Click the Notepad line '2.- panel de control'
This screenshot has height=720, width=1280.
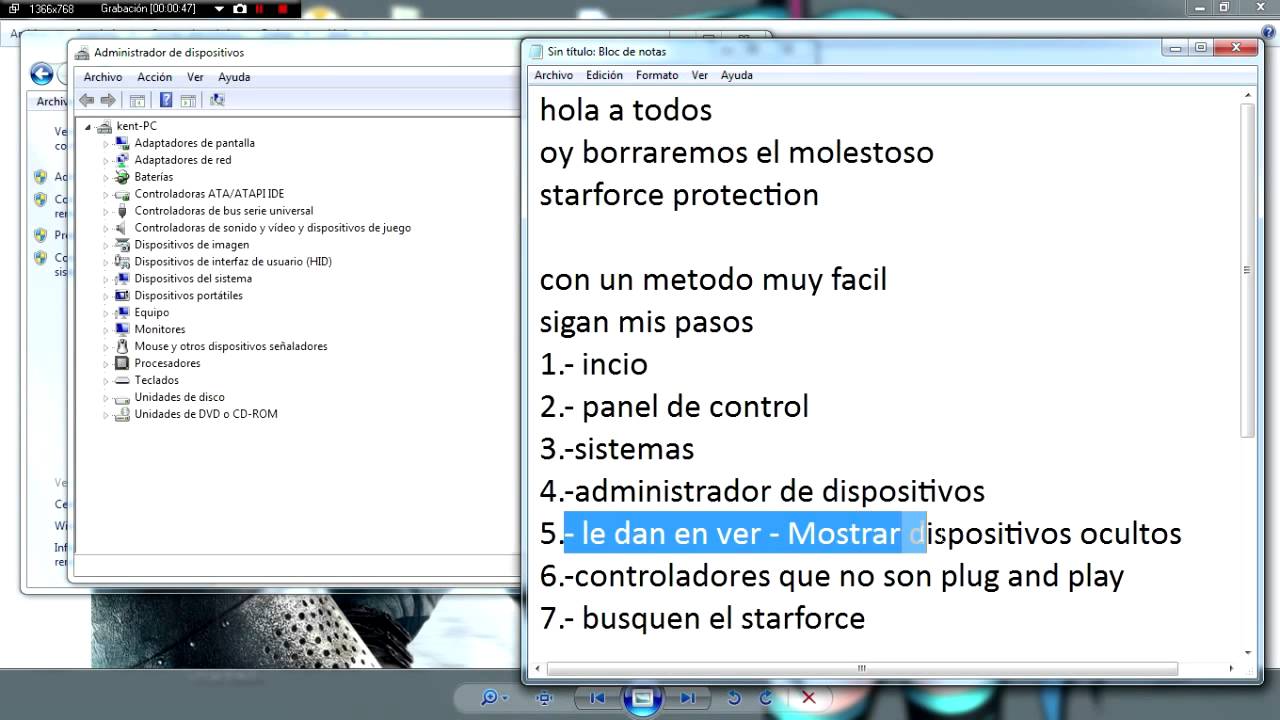674,407
